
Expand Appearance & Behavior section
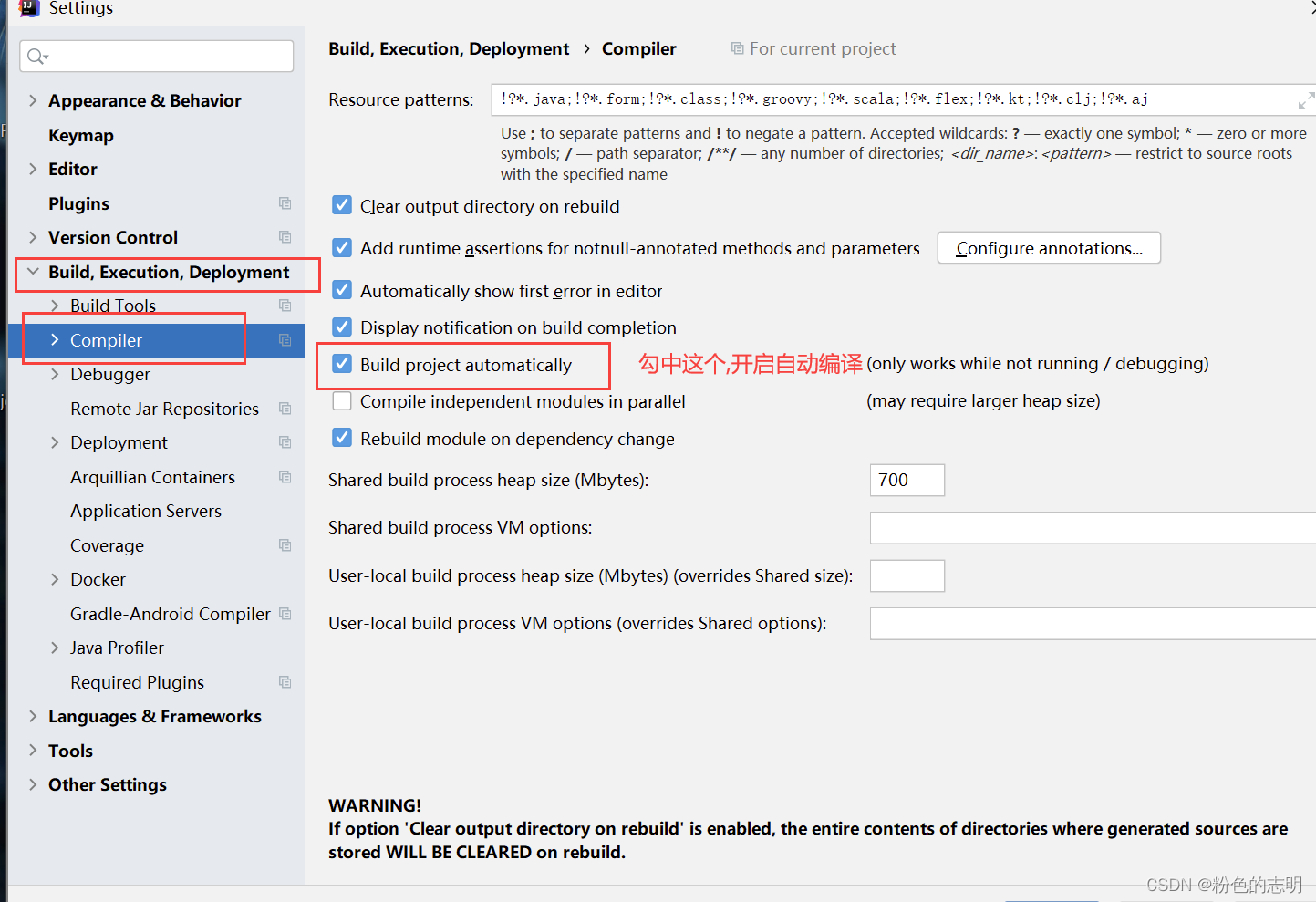(33, 100)
